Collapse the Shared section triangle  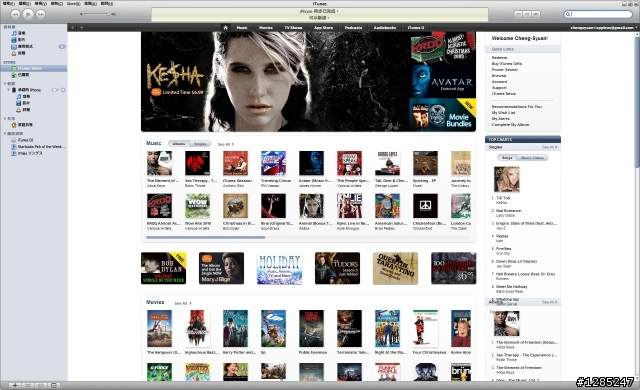pos(4,118)
